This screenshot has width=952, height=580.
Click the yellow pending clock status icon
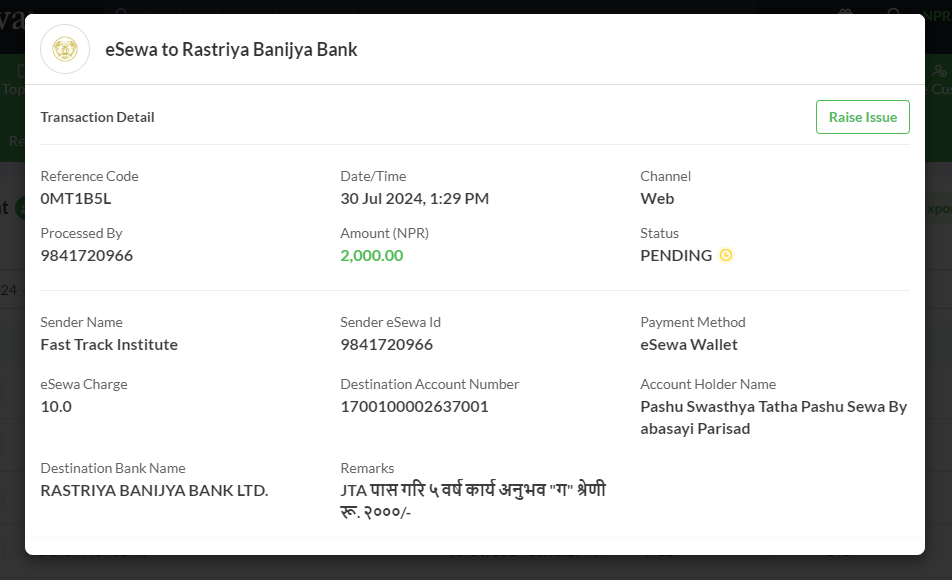tap(726, 255)
